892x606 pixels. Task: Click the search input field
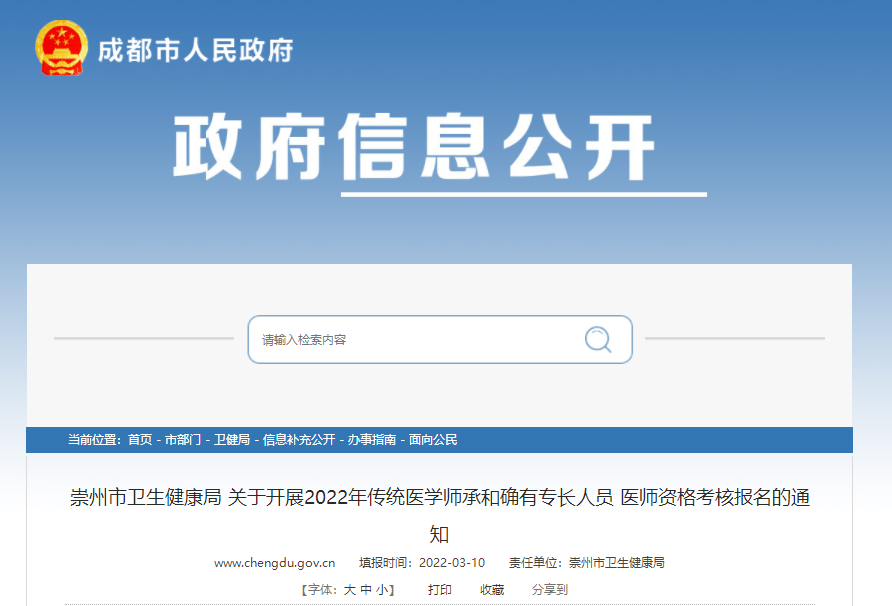click(x=415, y=340)
